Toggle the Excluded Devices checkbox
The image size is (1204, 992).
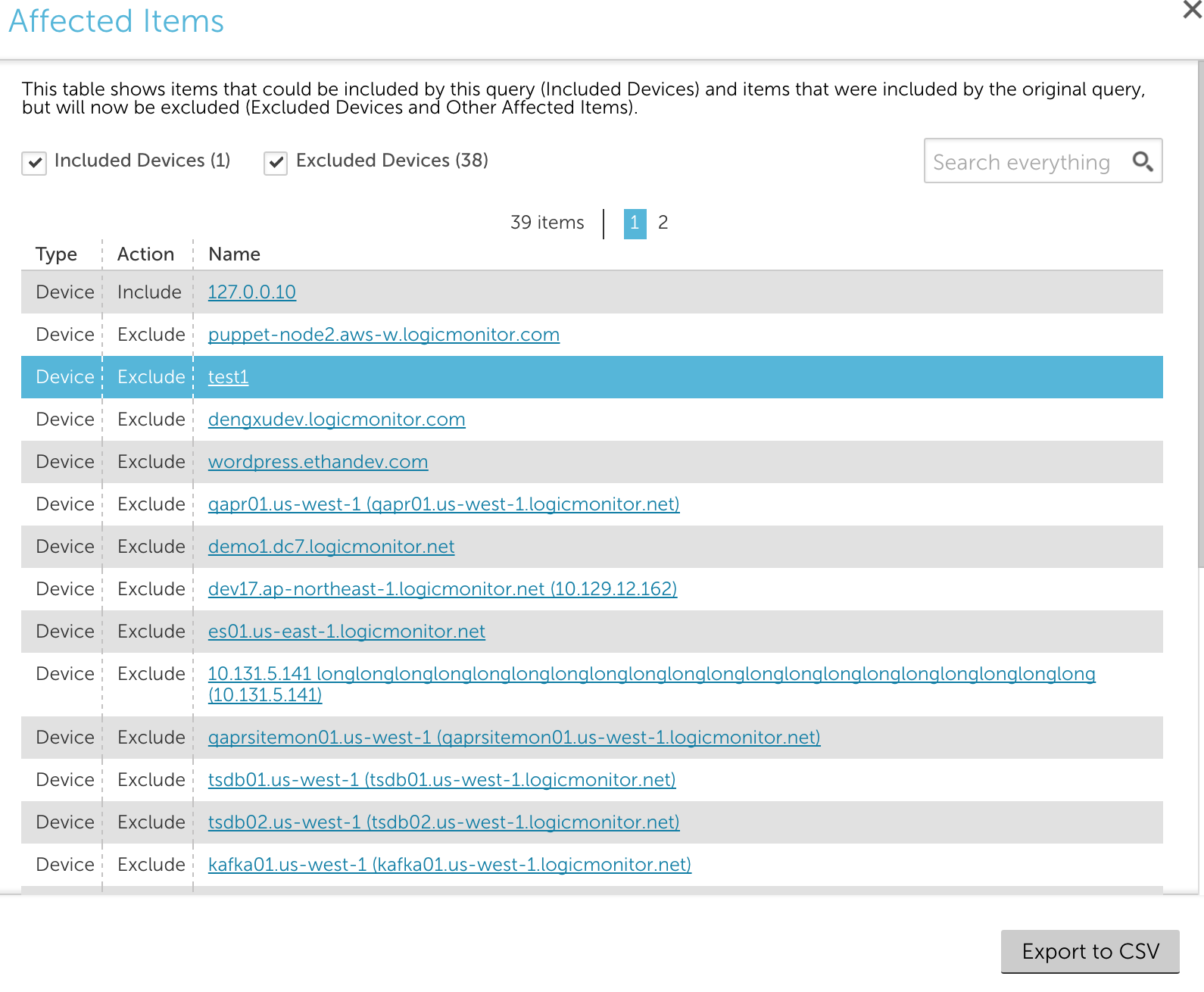[x=276, y=163]
